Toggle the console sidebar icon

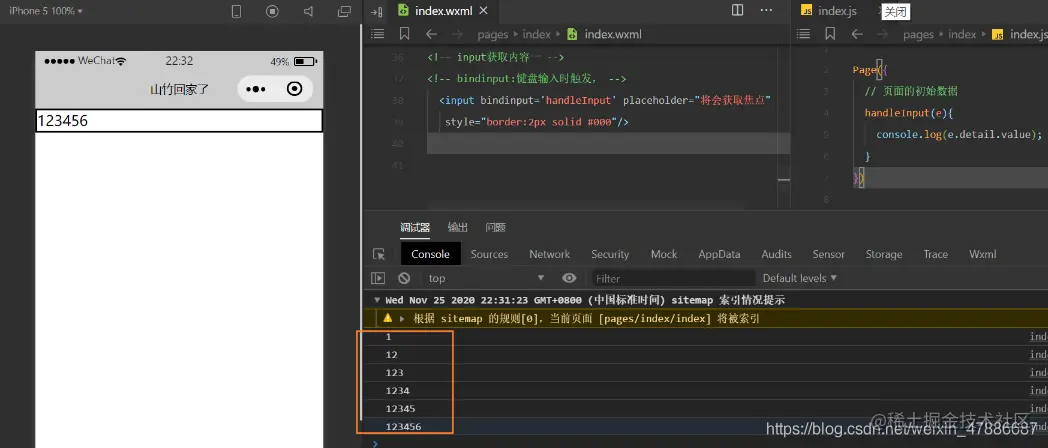[x=378, y=278]
